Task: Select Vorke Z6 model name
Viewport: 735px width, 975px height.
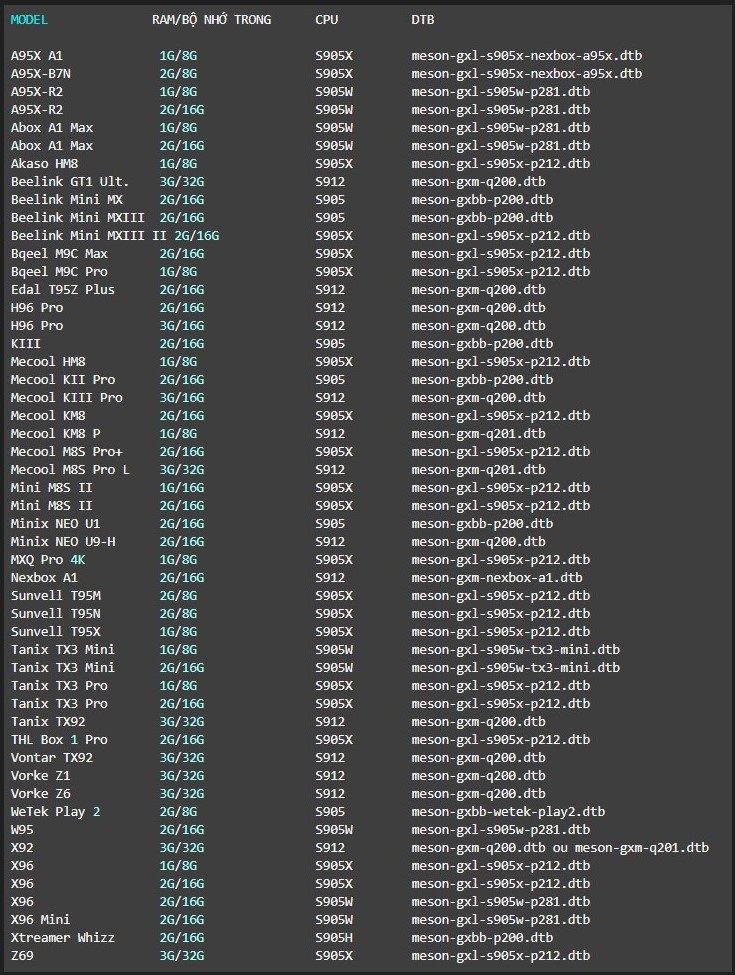Action: (x=40, y=794)
